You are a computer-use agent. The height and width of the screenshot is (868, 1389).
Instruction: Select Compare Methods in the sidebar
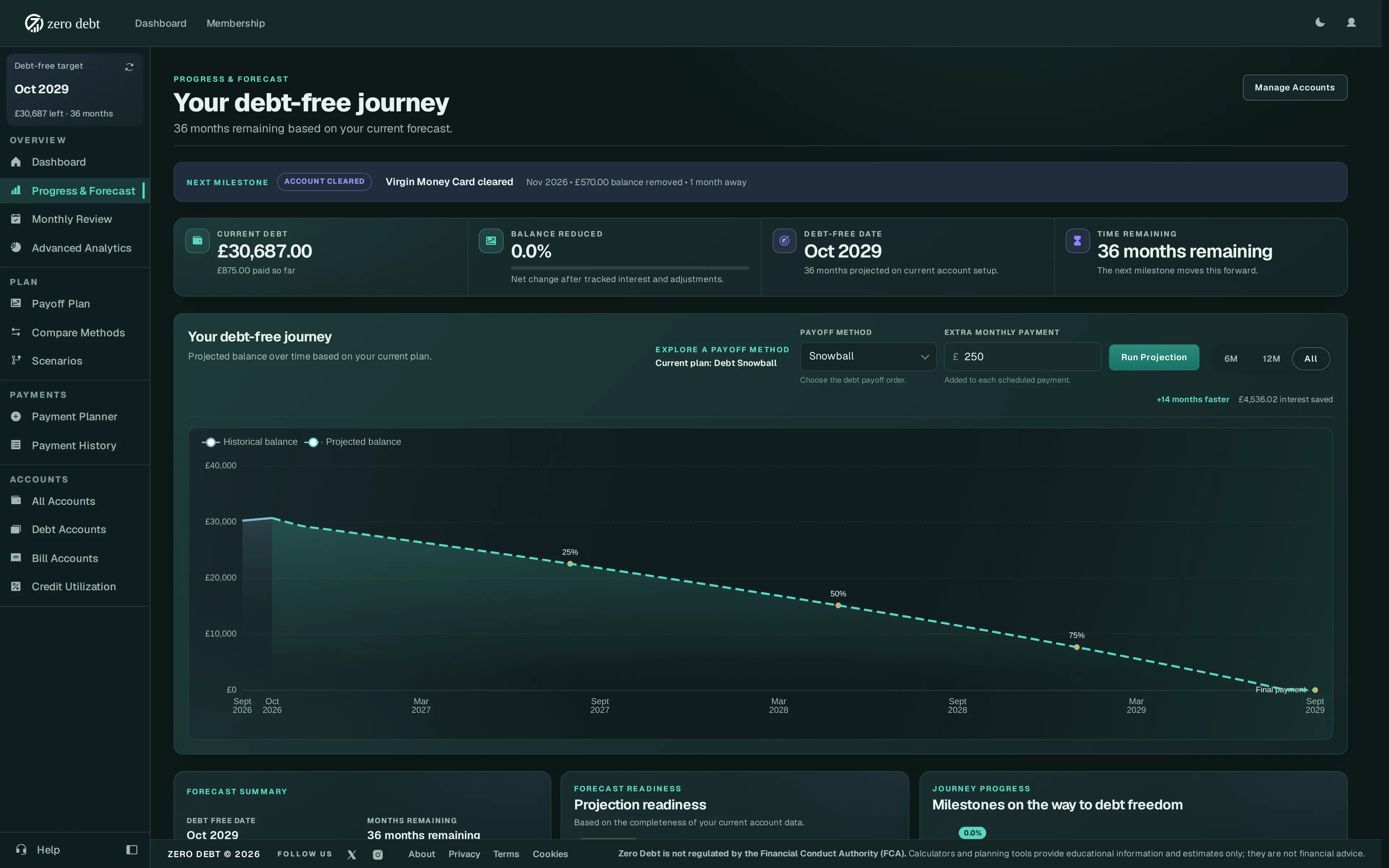75,332
